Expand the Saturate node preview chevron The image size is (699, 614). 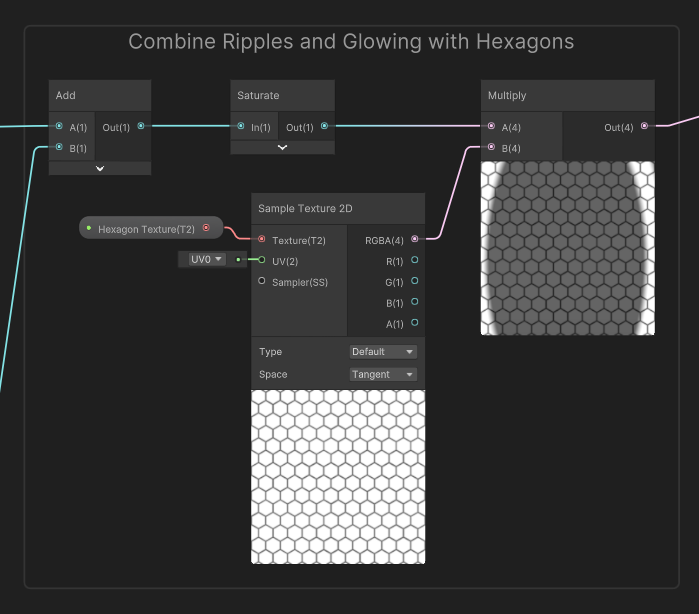pyautogui.click(x=282, y=148)
